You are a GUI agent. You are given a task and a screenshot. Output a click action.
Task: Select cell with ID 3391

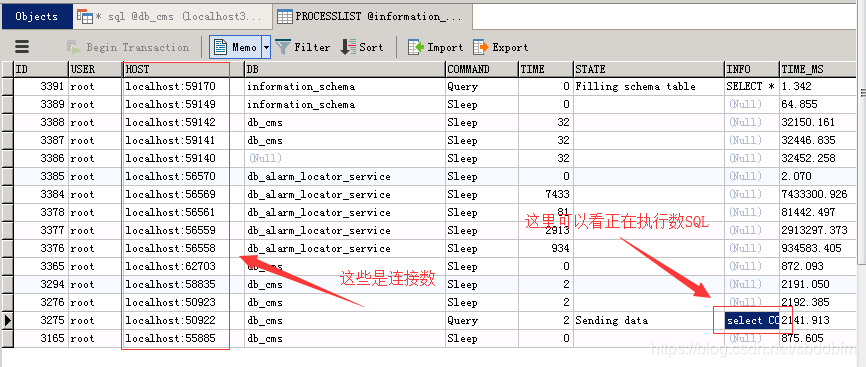tap(41, 87)
